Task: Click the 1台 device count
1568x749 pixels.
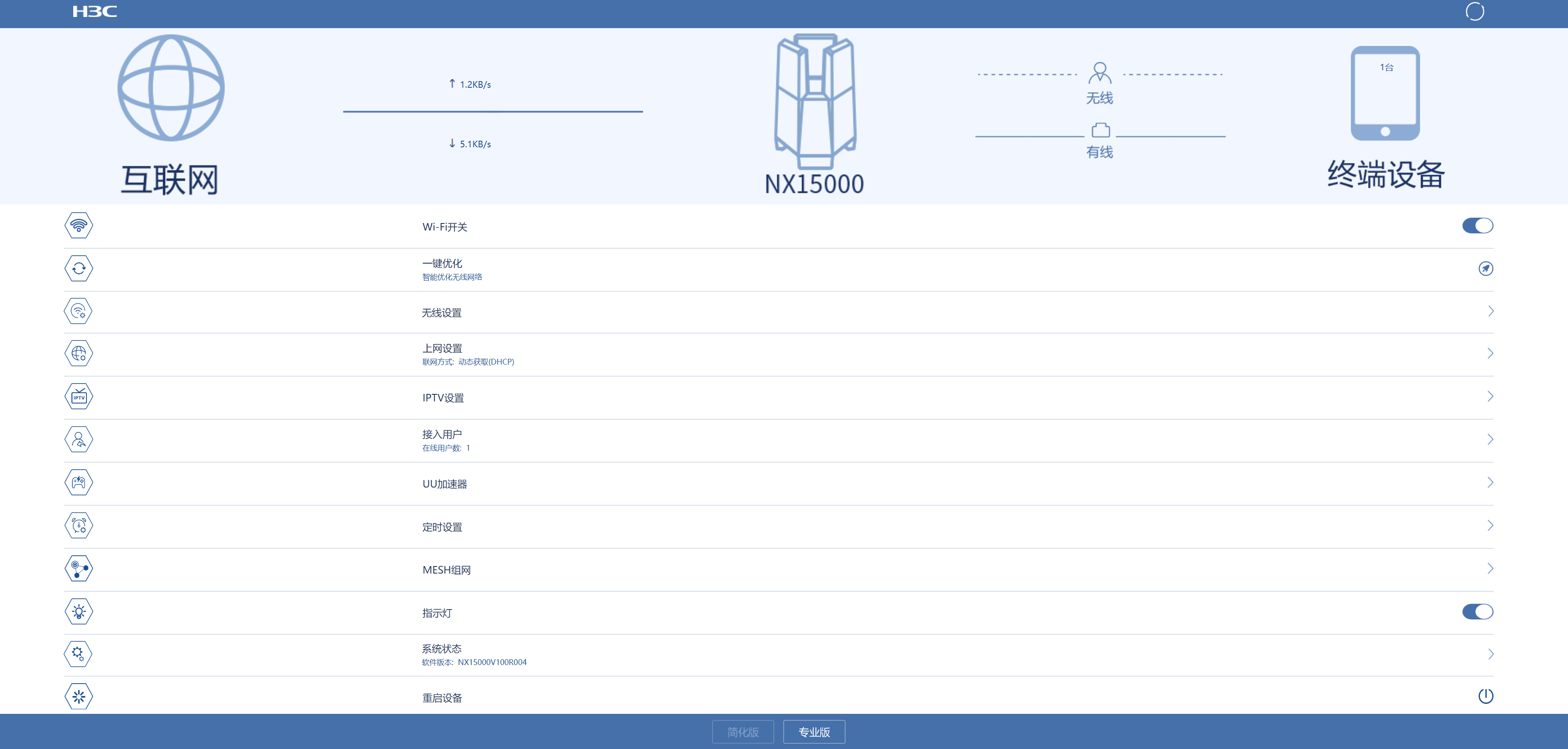Action: (1386, 67)
